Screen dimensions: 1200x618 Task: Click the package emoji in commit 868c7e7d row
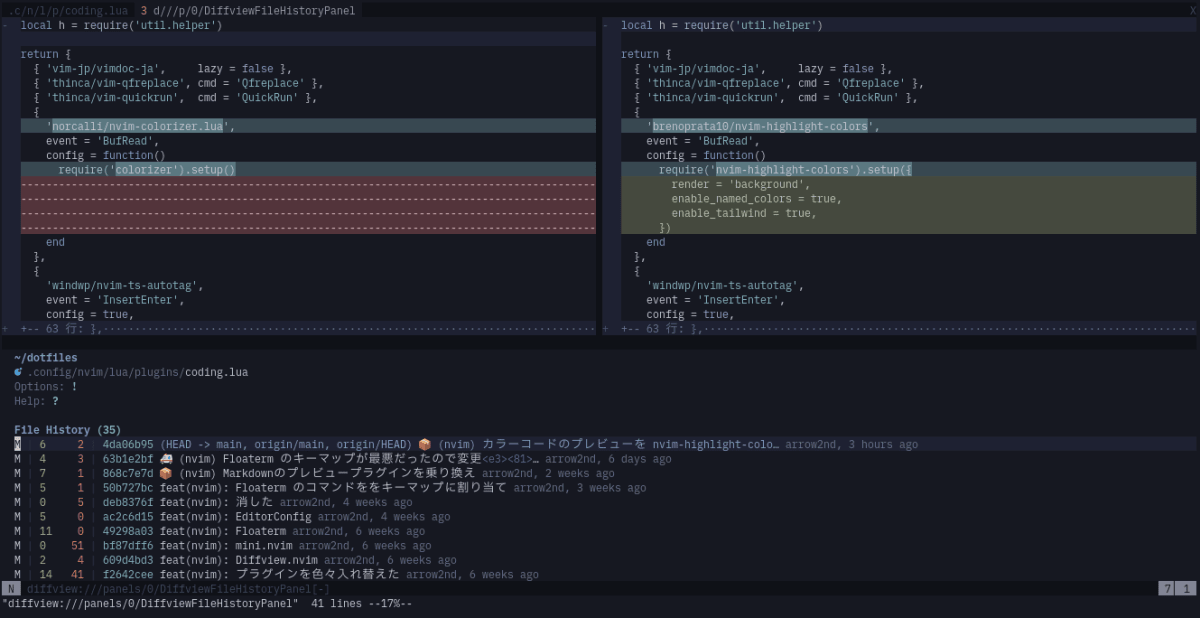[x=166, y=473]
